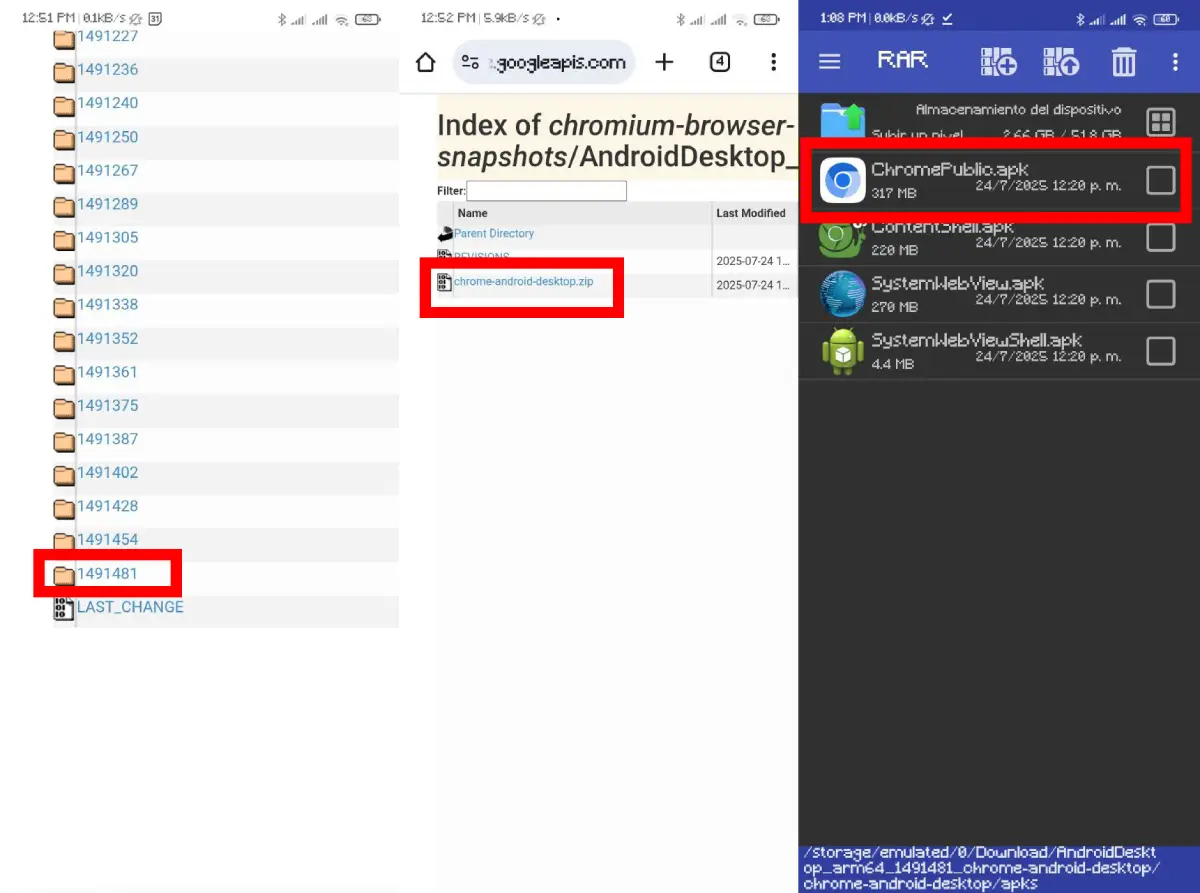Download chrome-android-desktop.zip link
The width and height of the screenshot is (1200, 893).
click(523, 282)
